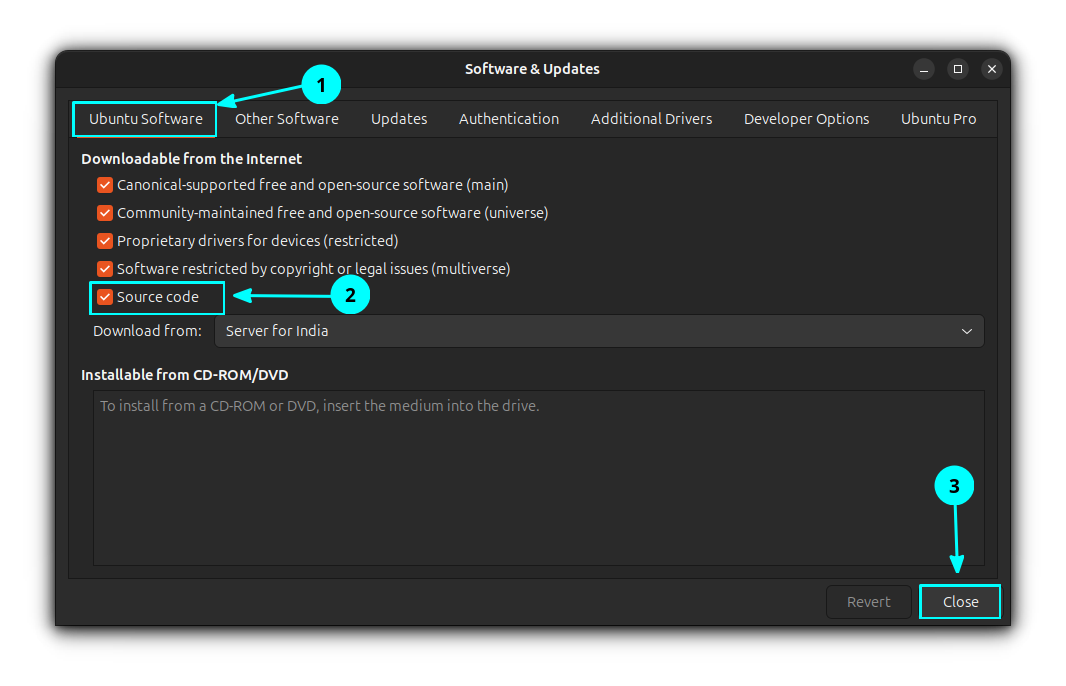Open the Updates tab
The height and width of the screenshot is (686, 1066).
(398, 118)
